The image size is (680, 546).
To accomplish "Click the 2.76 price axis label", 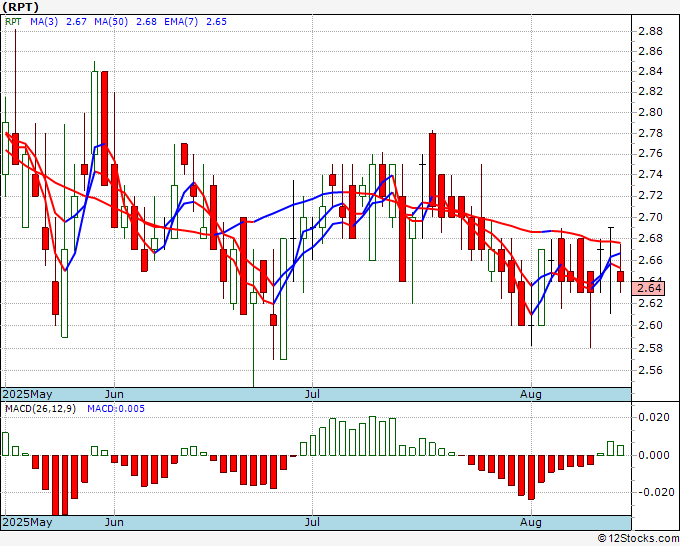I will pos(651,154).
